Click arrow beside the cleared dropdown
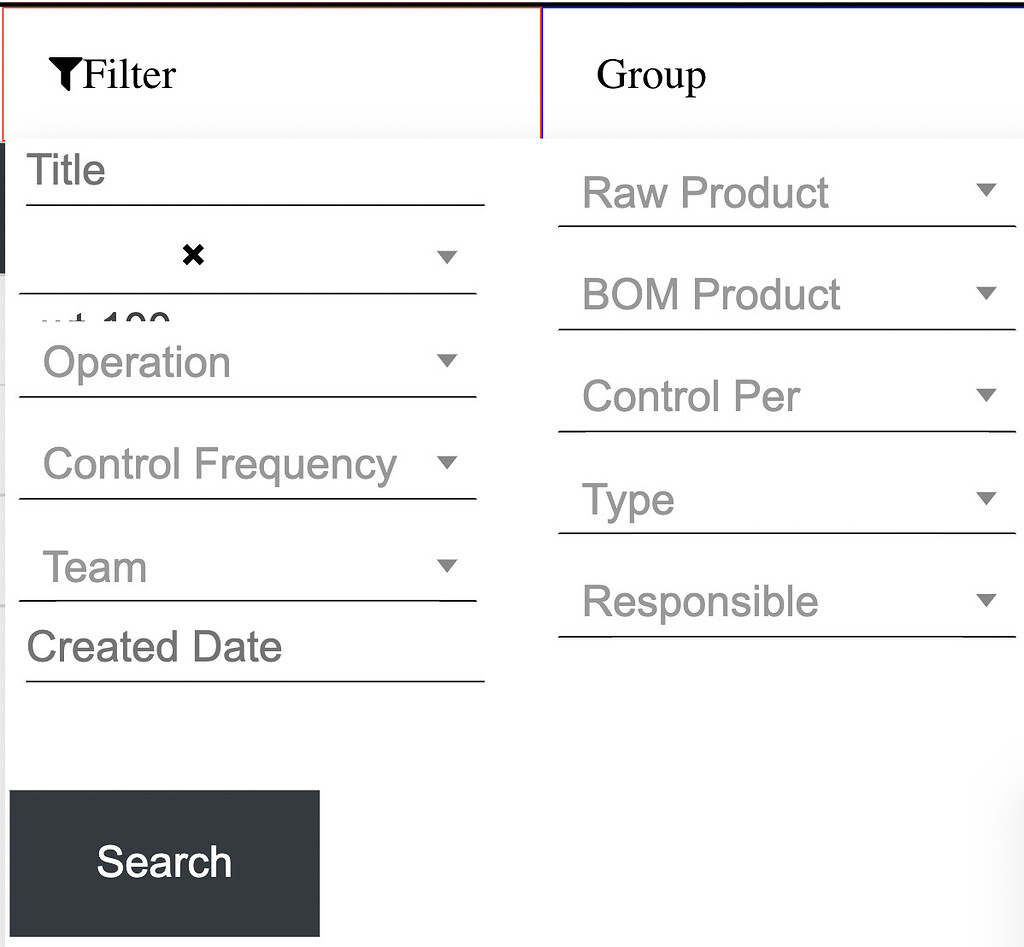 point(447,257)
